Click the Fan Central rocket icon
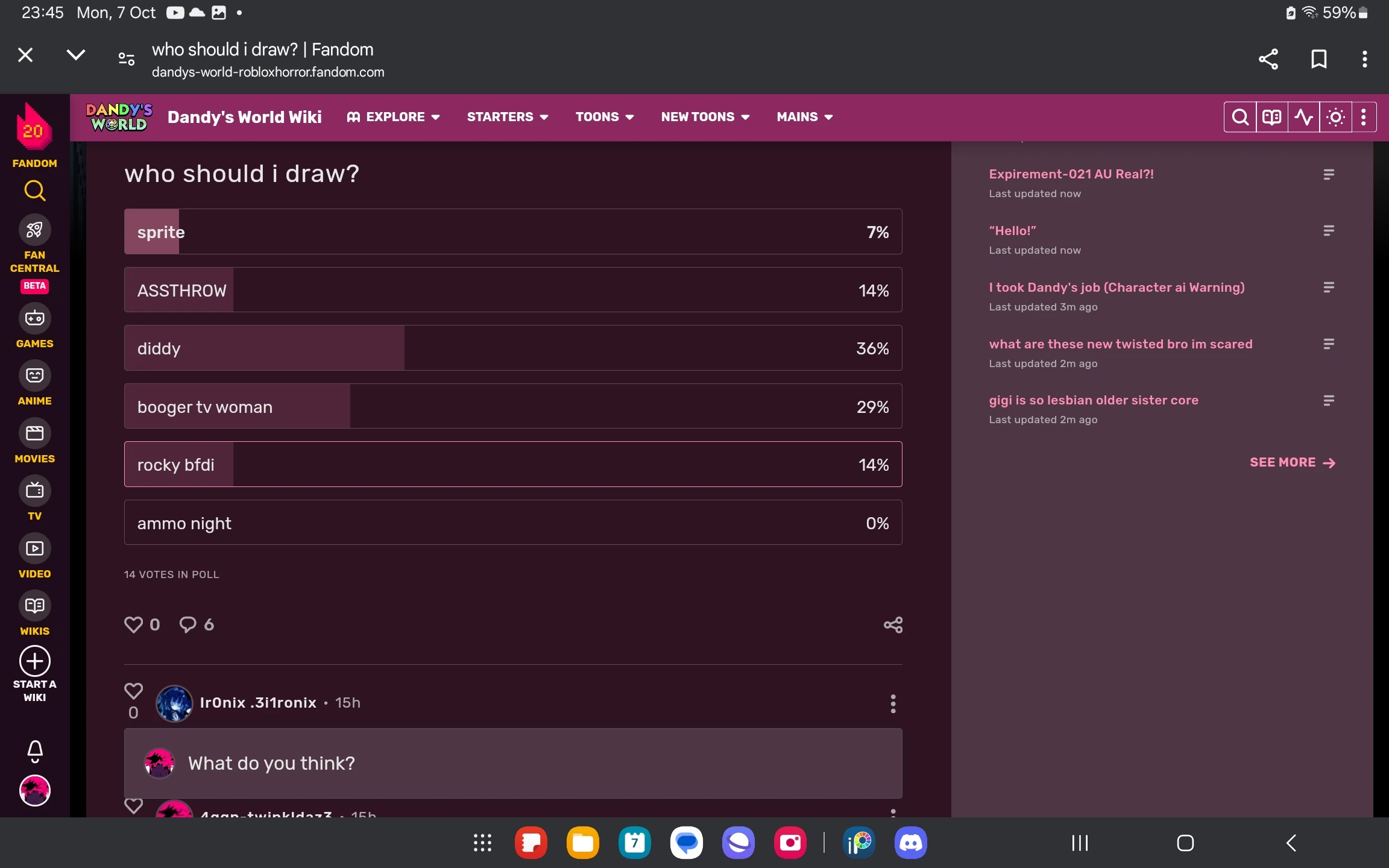Image resolution: width=1389 pixels, height=868 pixels. pos(34,230)
